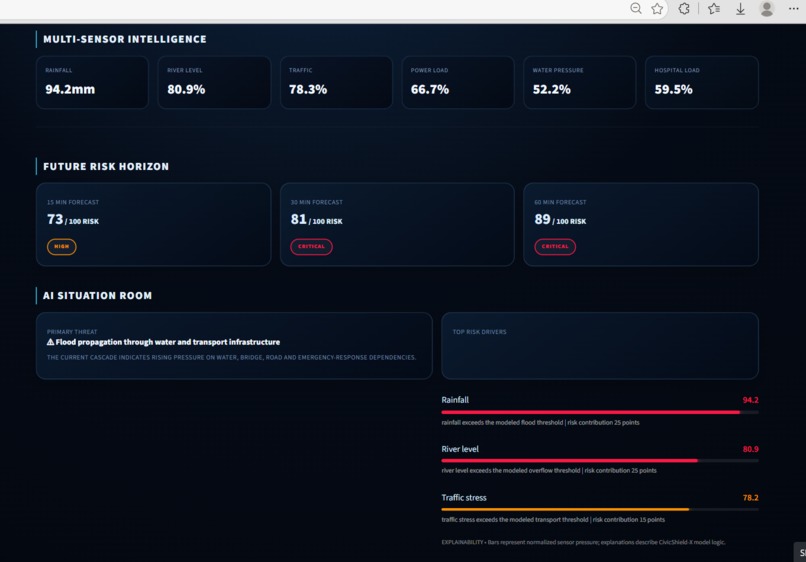This screenshot has height=562, width=806.
Task: Click the River level driver label
Action: pos(460,449)
